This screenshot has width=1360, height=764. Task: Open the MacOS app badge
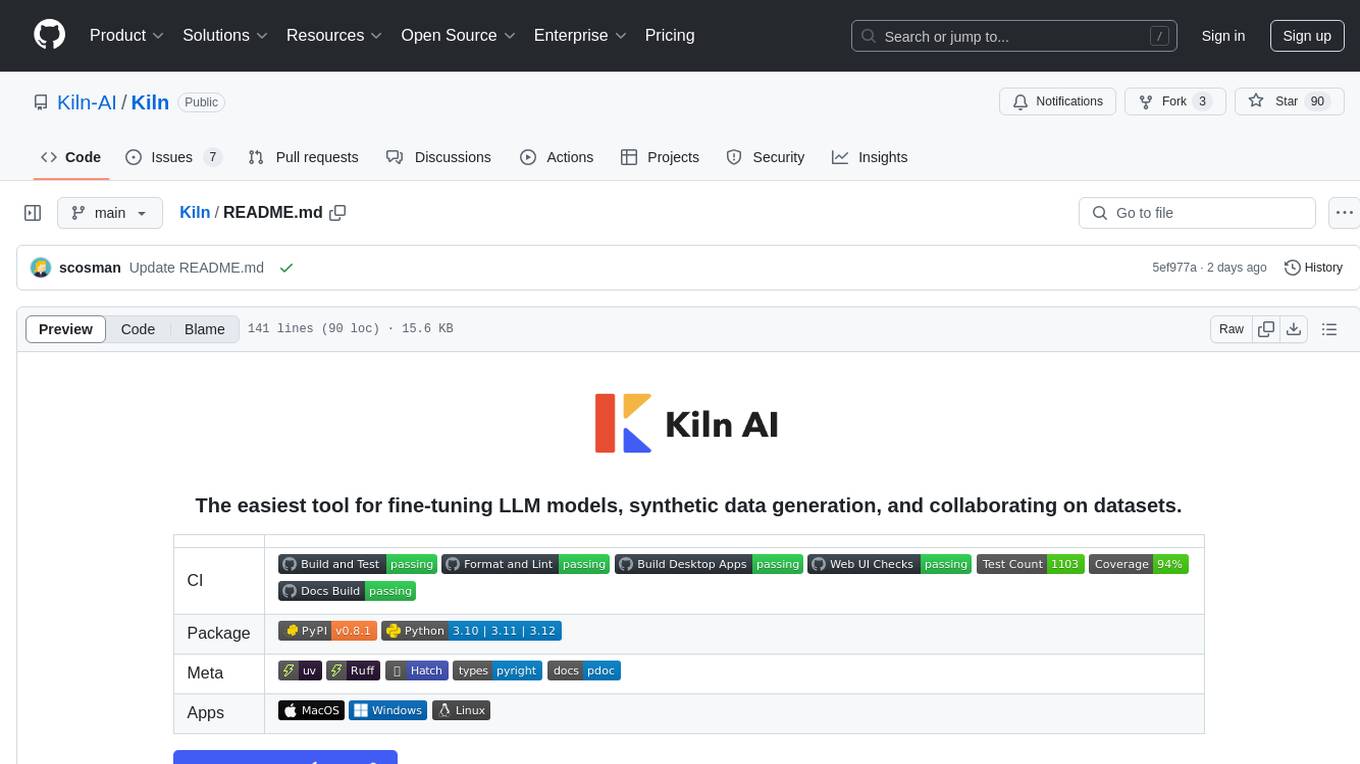pyautogui.click(x=311, y=711)
